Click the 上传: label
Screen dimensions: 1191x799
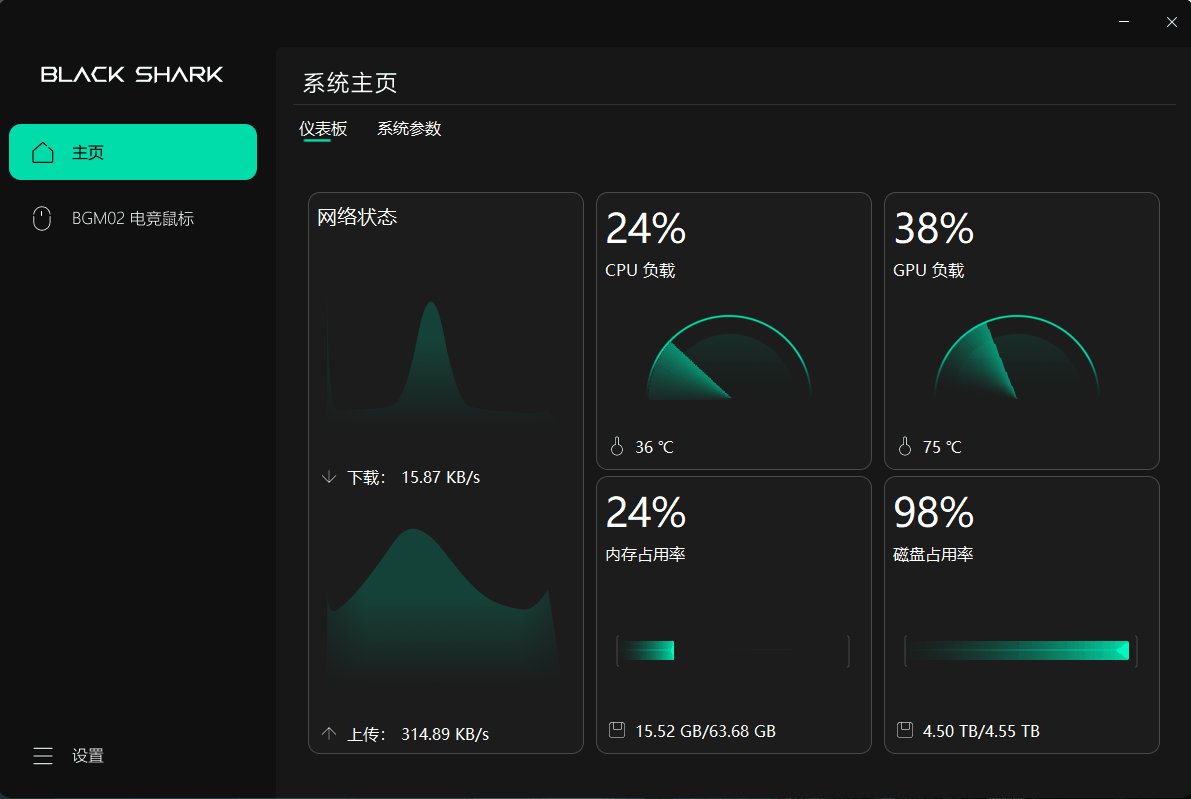(x=367, y=734)
